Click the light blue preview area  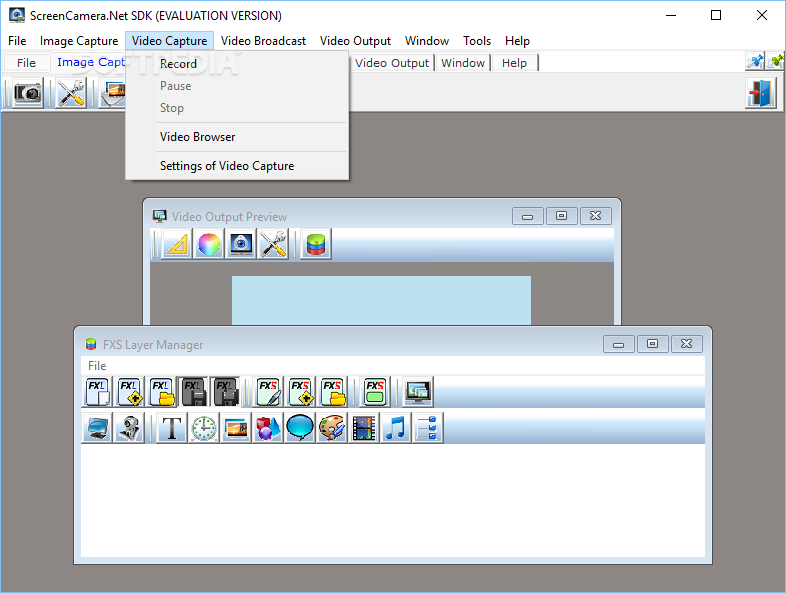tap(381, 300)
